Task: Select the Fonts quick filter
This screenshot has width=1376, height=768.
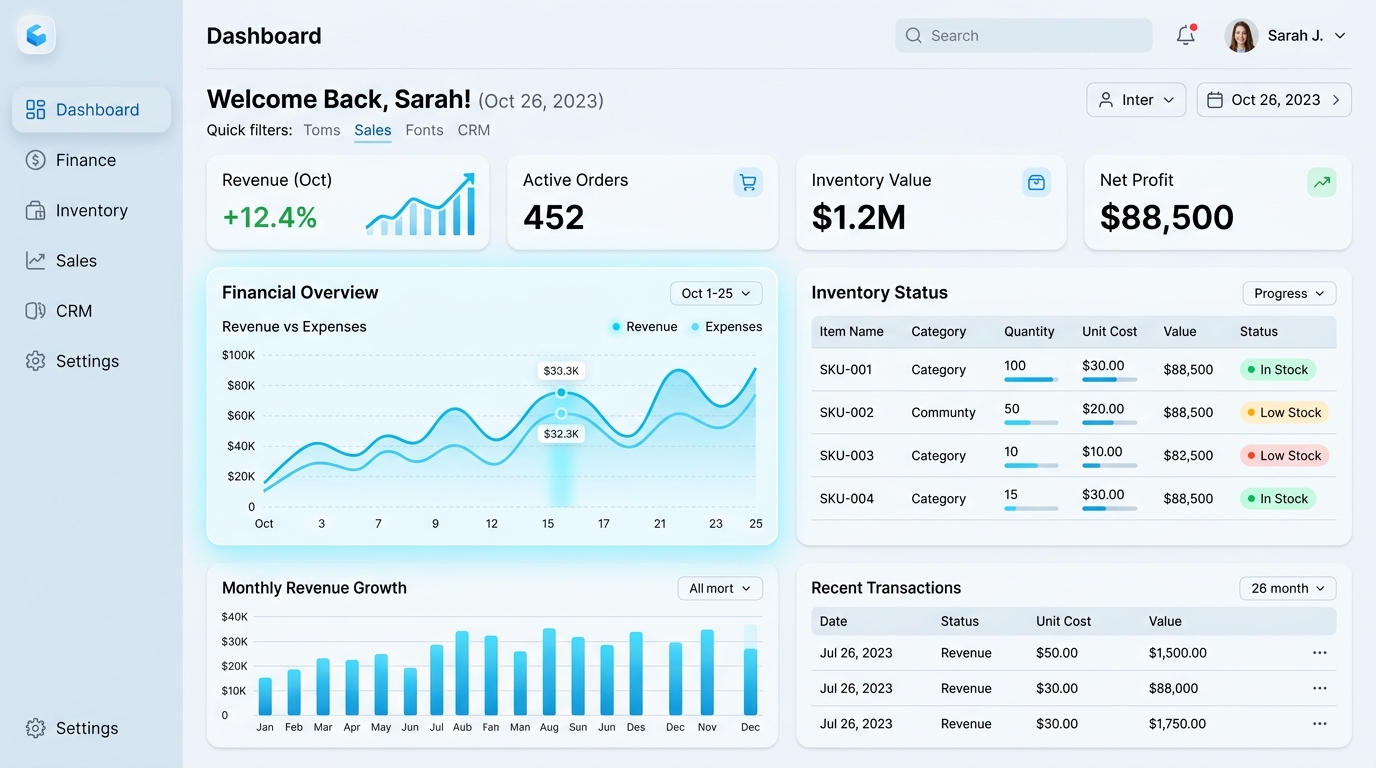Action: [424, 130]
